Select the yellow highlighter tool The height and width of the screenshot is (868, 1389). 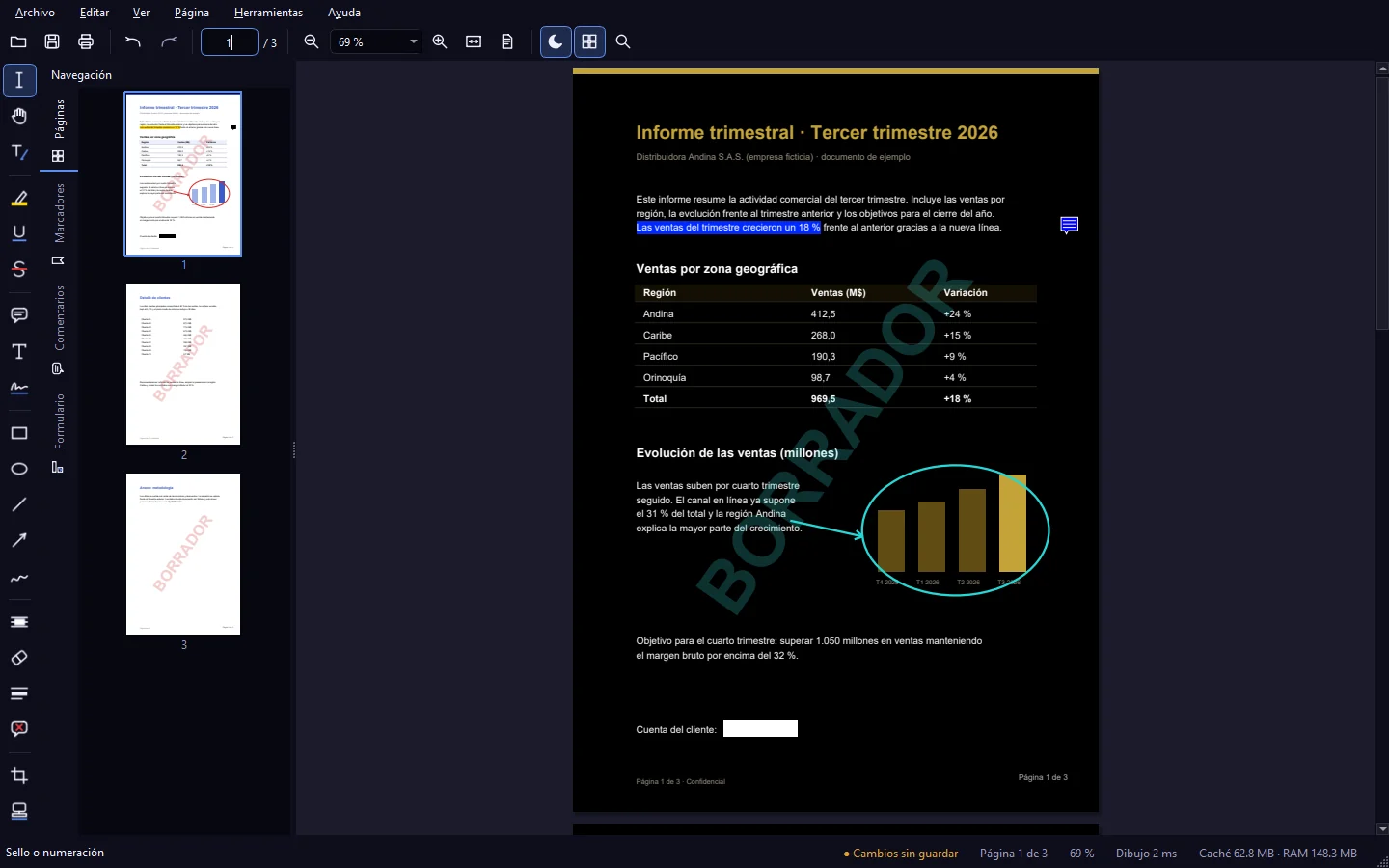coord(19,199)
